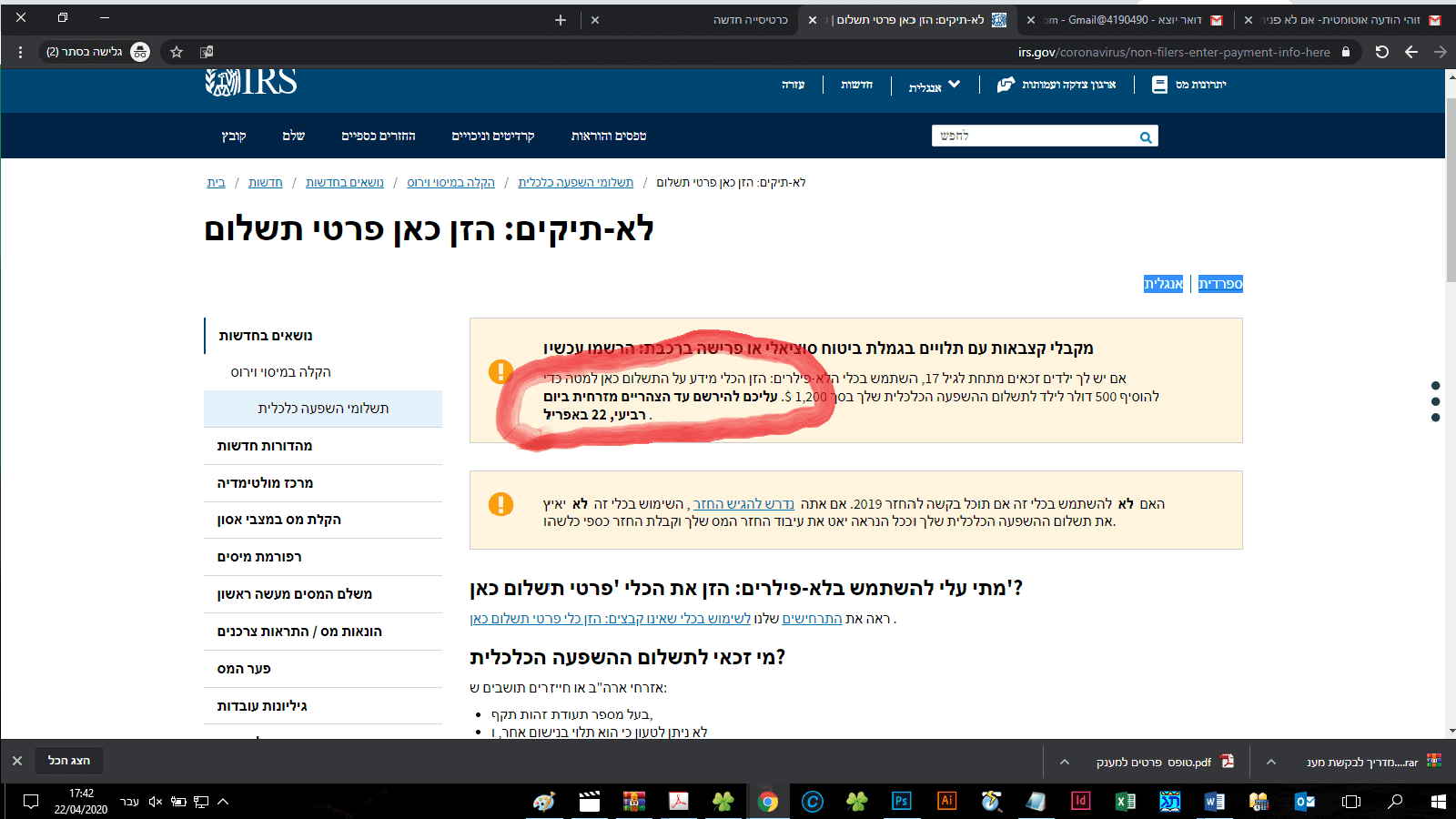
Task: Click the IRS search magnifier icon
Action: (x=1145, y=136)
